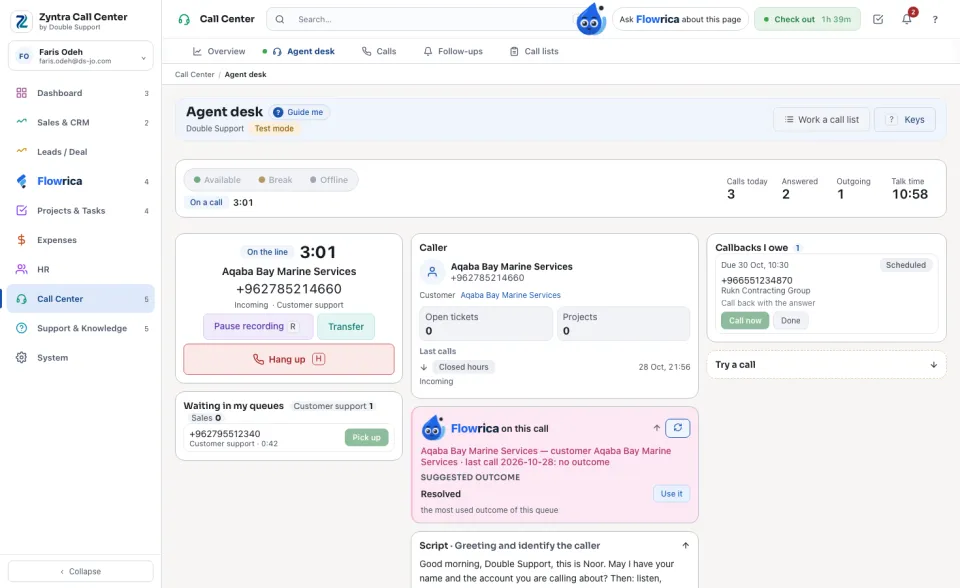Click the Sales & CRM chart icon
The image size is (960, 588).
coord(21,122)
